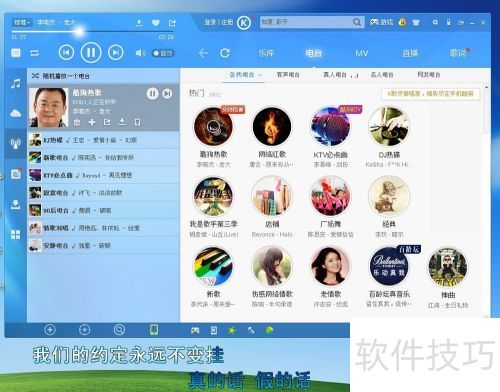Skip to next song in 酷狗热歌 station
This screenshot has height=392, width=500.
[167, 94]
